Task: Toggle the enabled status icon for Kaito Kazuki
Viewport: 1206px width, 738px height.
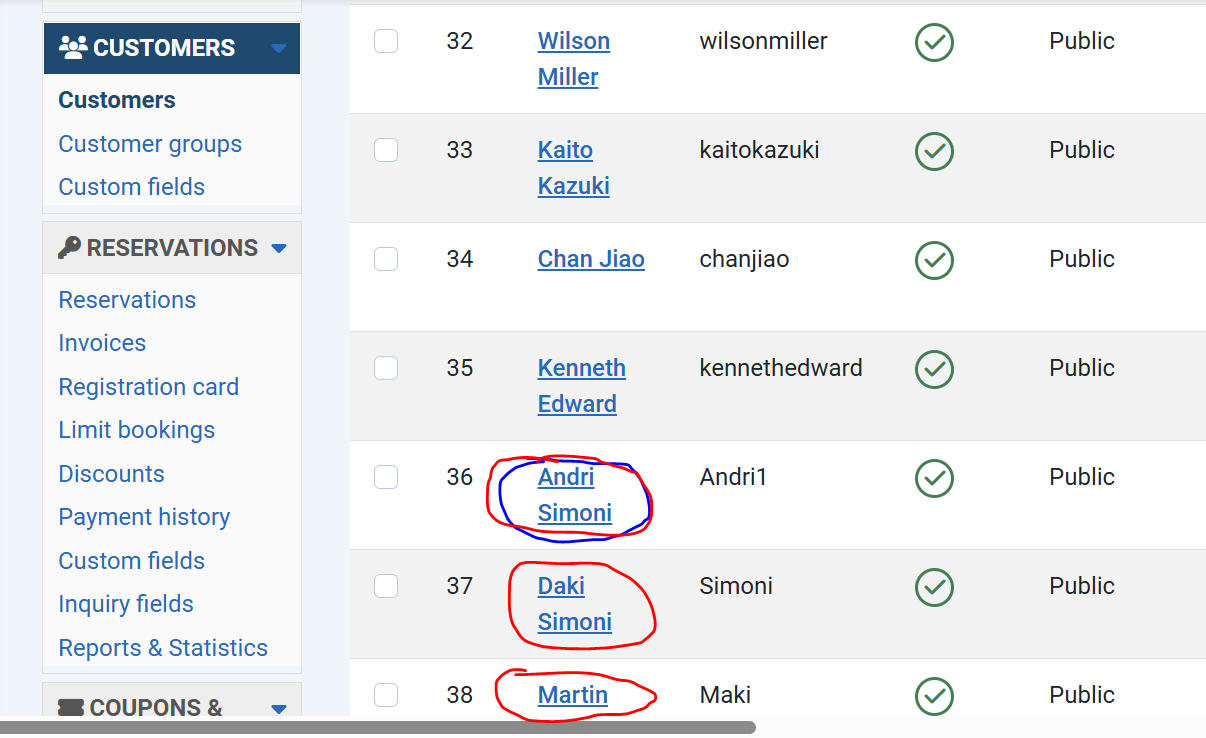Action: (934, 151)
